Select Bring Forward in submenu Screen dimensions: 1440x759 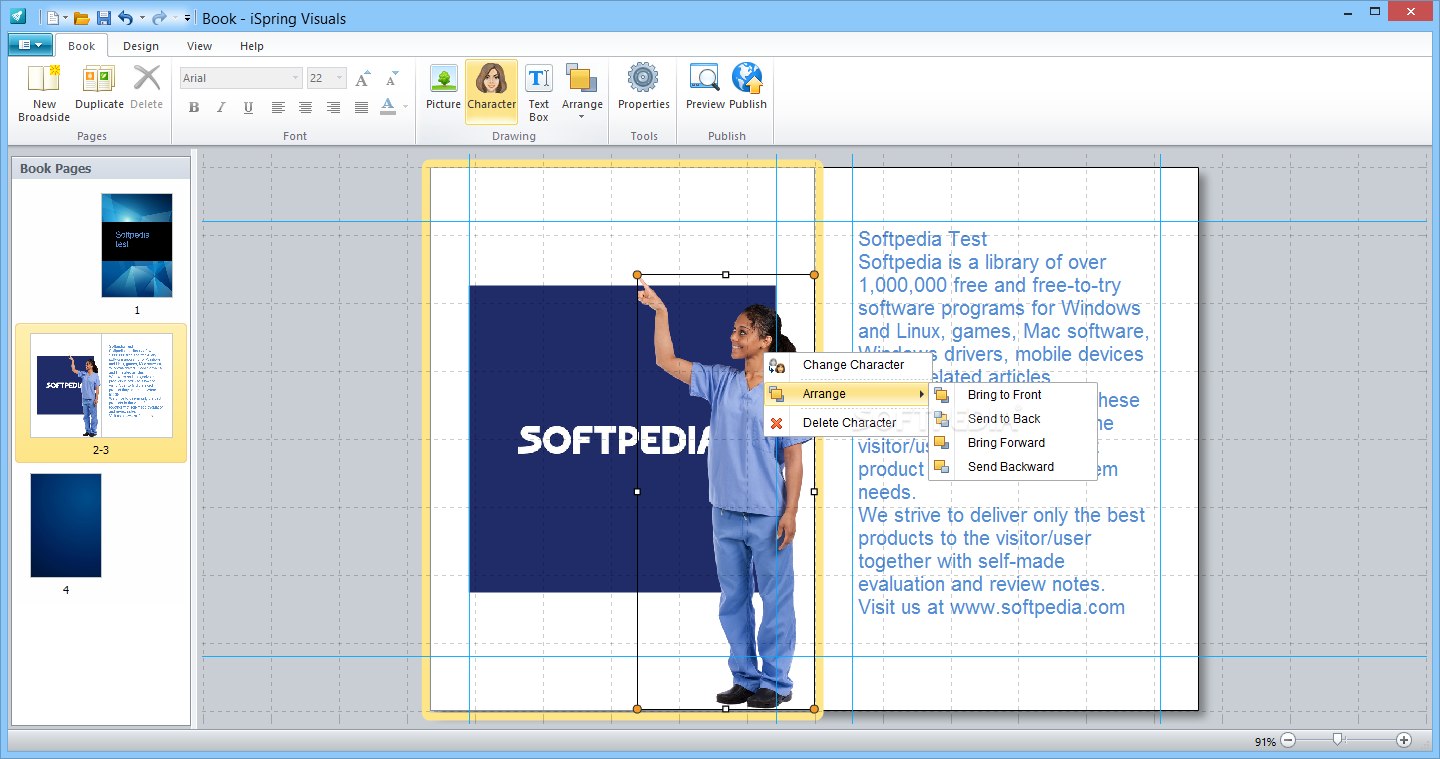1013,443
